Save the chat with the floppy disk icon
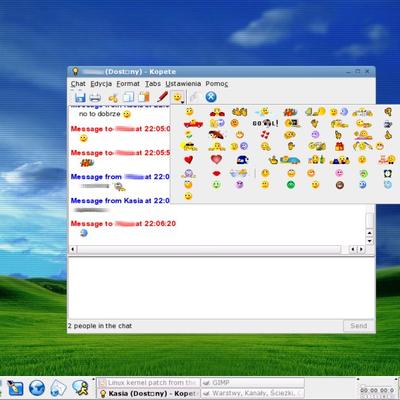This screenshot has width=400, height=400. (x=80, y=97)
